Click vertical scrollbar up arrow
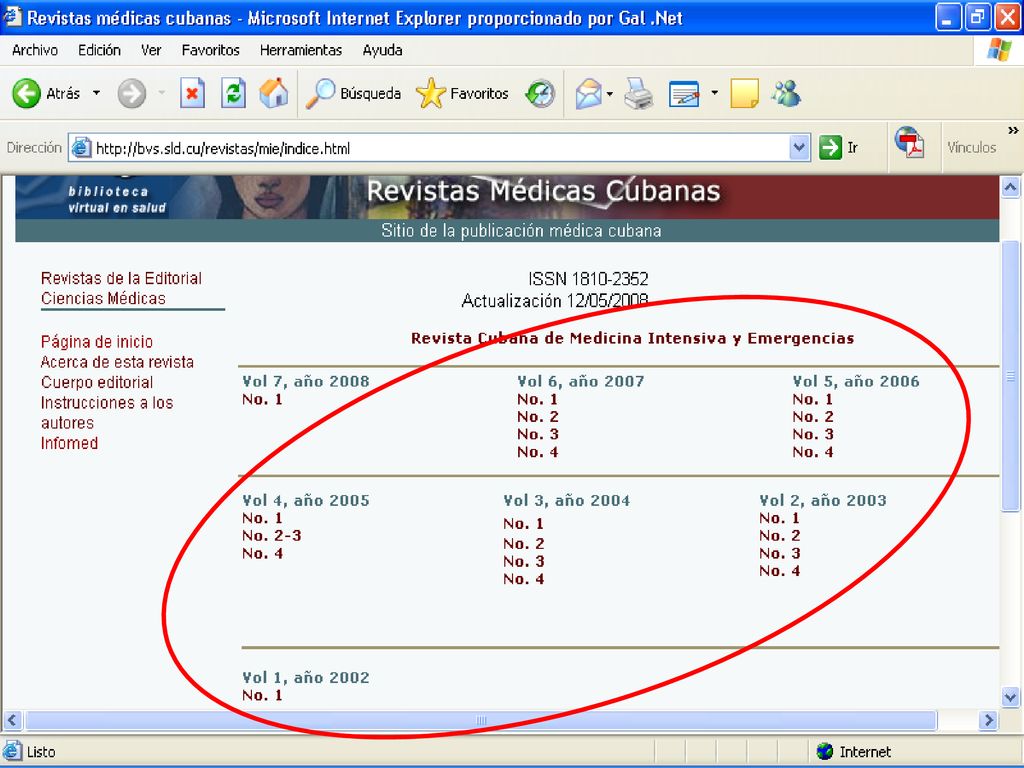 [x=1010, y=188]
